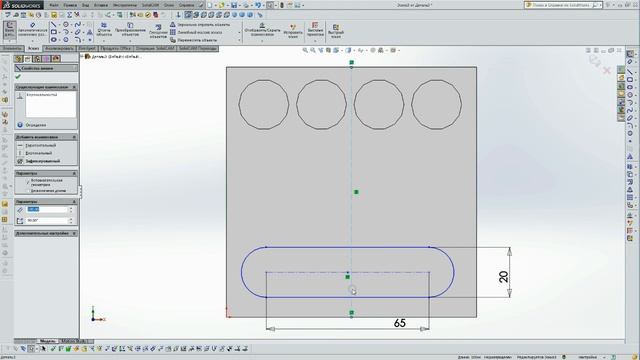Choose Offset Entities (Смещение объектов)
This screenshot has width=640, height=360.
coord(158,32)
